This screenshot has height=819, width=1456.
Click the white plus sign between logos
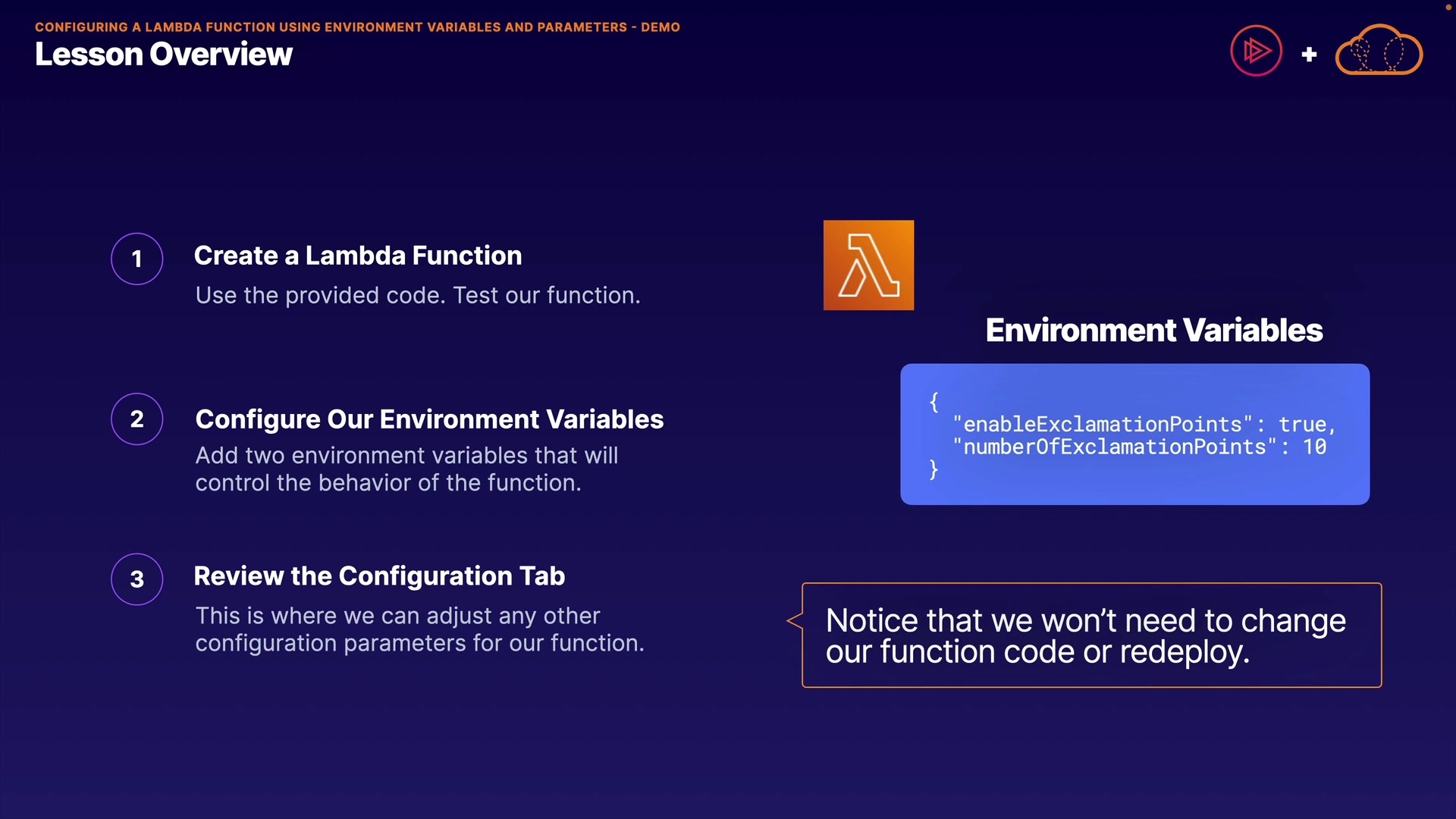[1309, 55]
